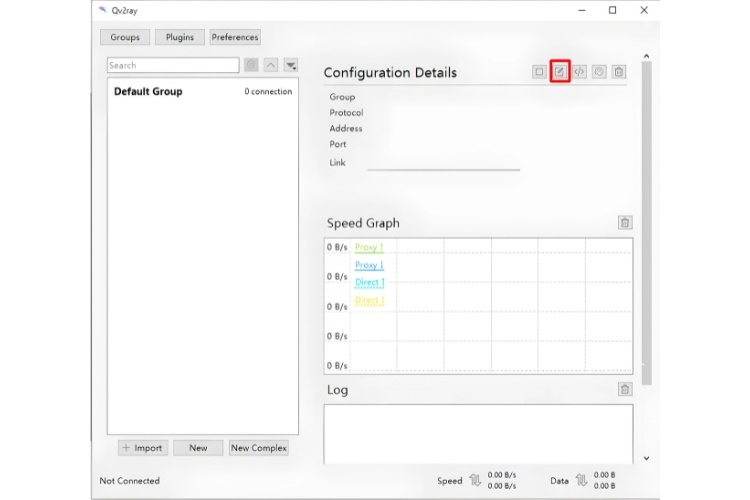Image resolution: width=750 pixels, height=500 pixels.
Task: Click the Search input field
Action: click(173, 65)
